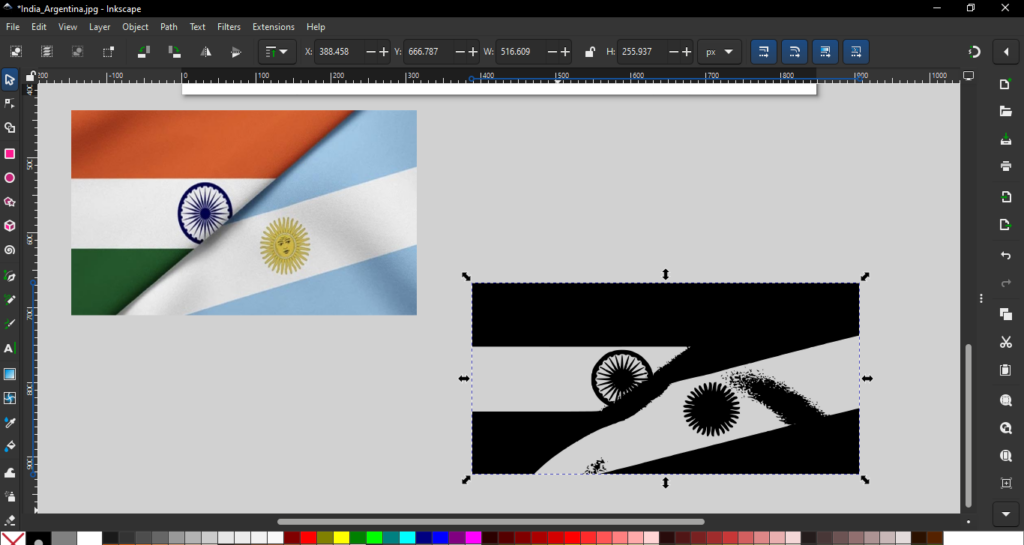The width and height of the screenshot is (1024, 545).
Task: Open the Object menu
Action: tap(135, 27)
